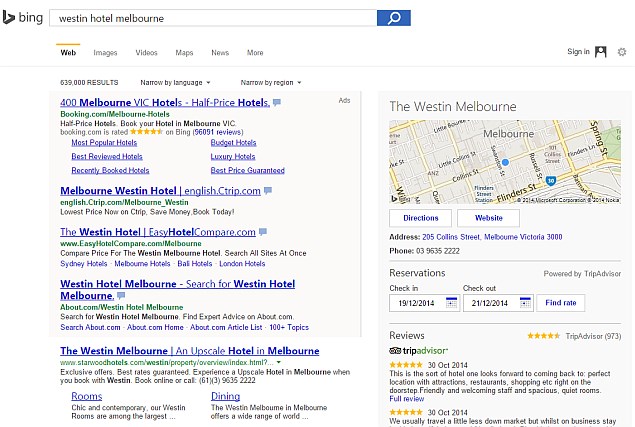Open Melbourne Hotels sublink under EasyHotelCompare
This screenshot has height=427, width=635.
click(142, 264)
